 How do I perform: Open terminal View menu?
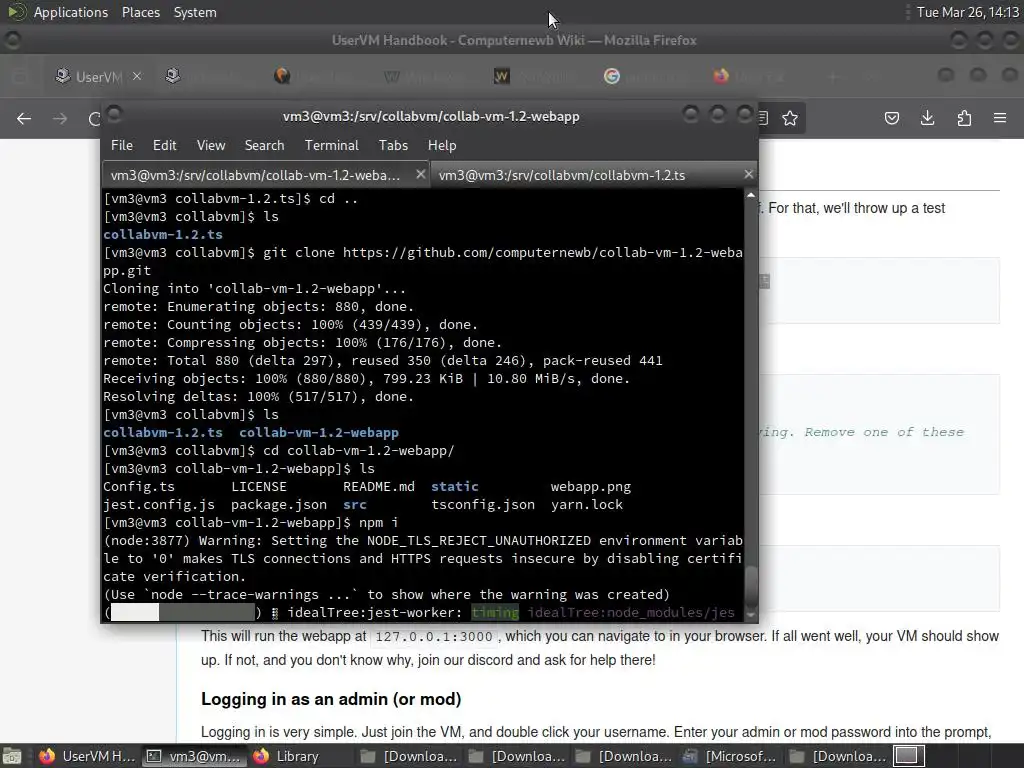pyautogui.click(x=211, y=145)
